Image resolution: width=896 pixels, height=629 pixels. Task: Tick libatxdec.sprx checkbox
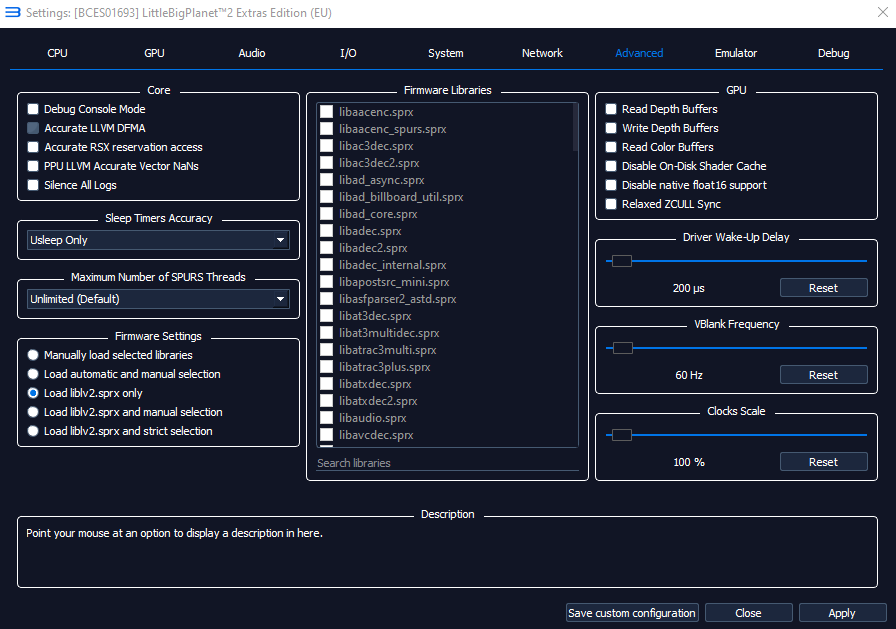pos(326,384)
